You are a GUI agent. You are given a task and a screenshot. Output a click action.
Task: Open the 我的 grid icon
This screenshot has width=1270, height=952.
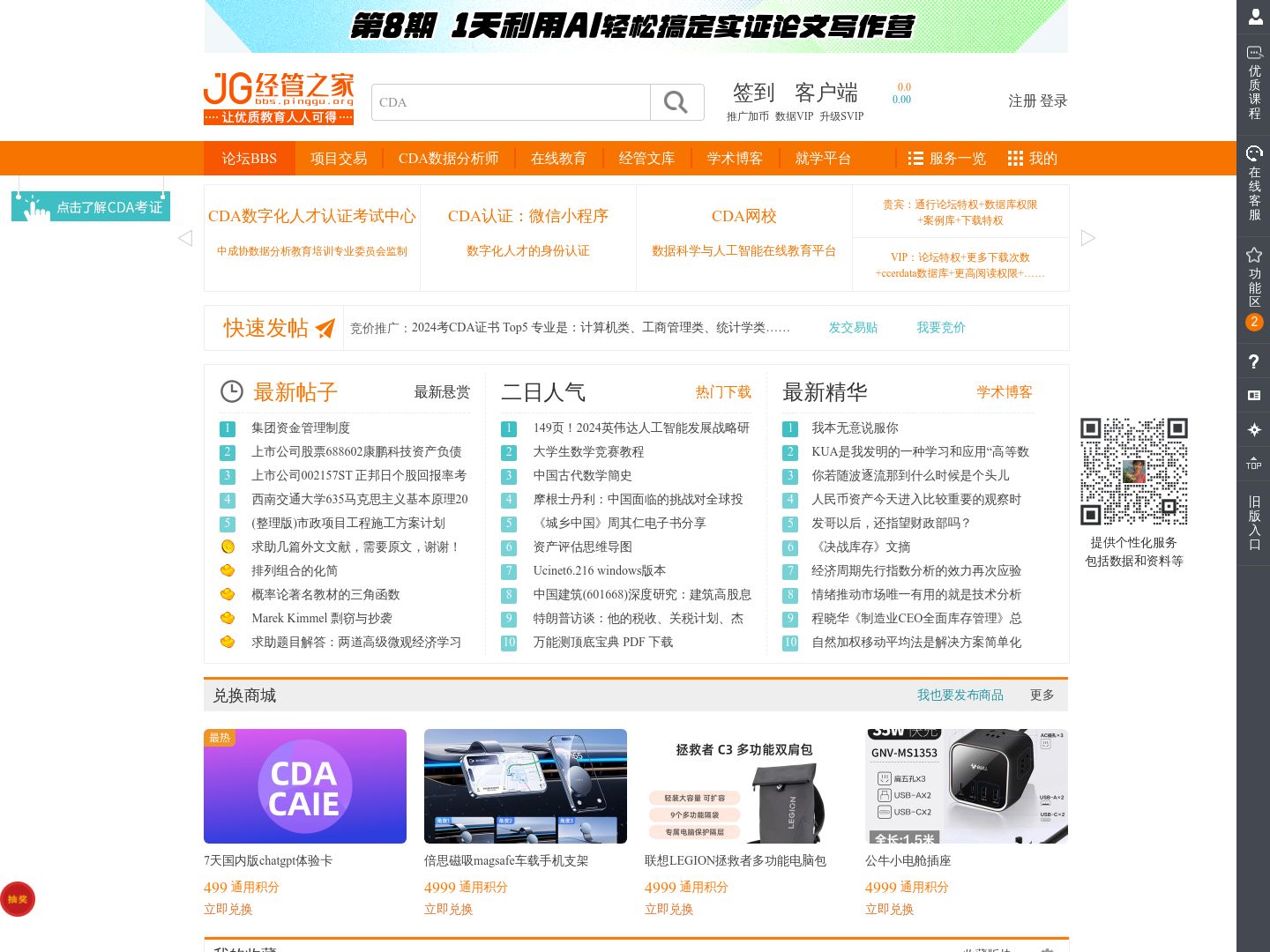[x=1015, y=159]
